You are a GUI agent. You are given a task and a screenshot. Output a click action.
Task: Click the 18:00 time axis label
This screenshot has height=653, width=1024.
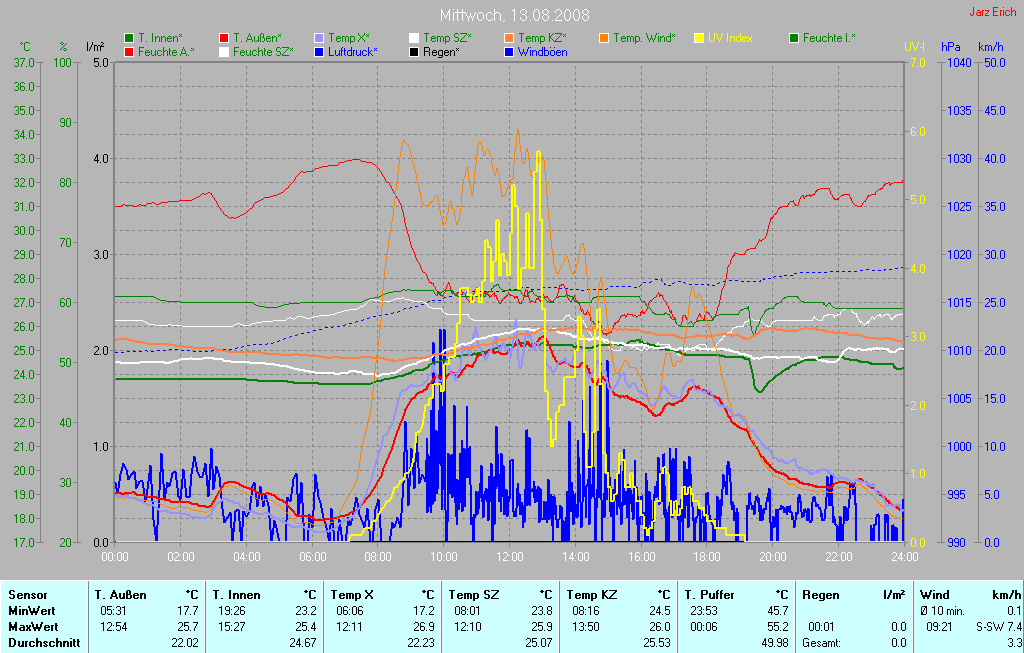pos(707,557)
